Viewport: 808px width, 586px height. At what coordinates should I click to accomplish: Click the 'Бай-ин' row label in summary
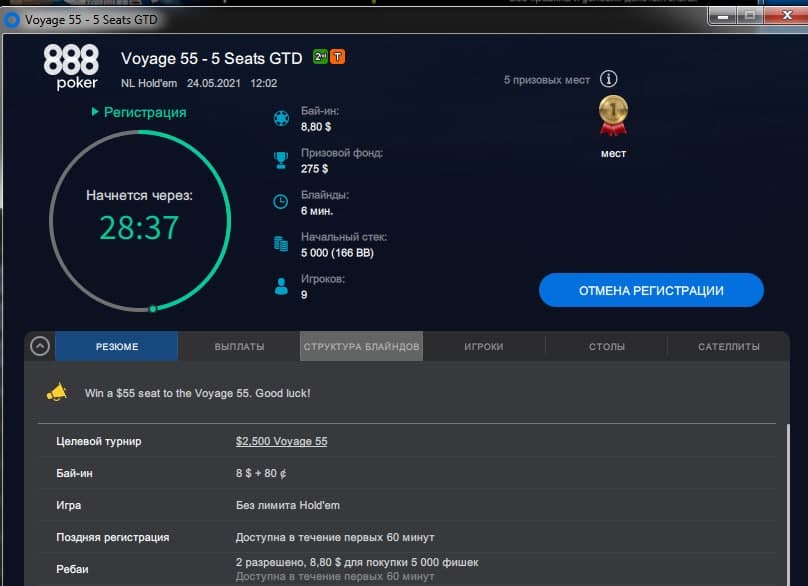coord(74,473)
